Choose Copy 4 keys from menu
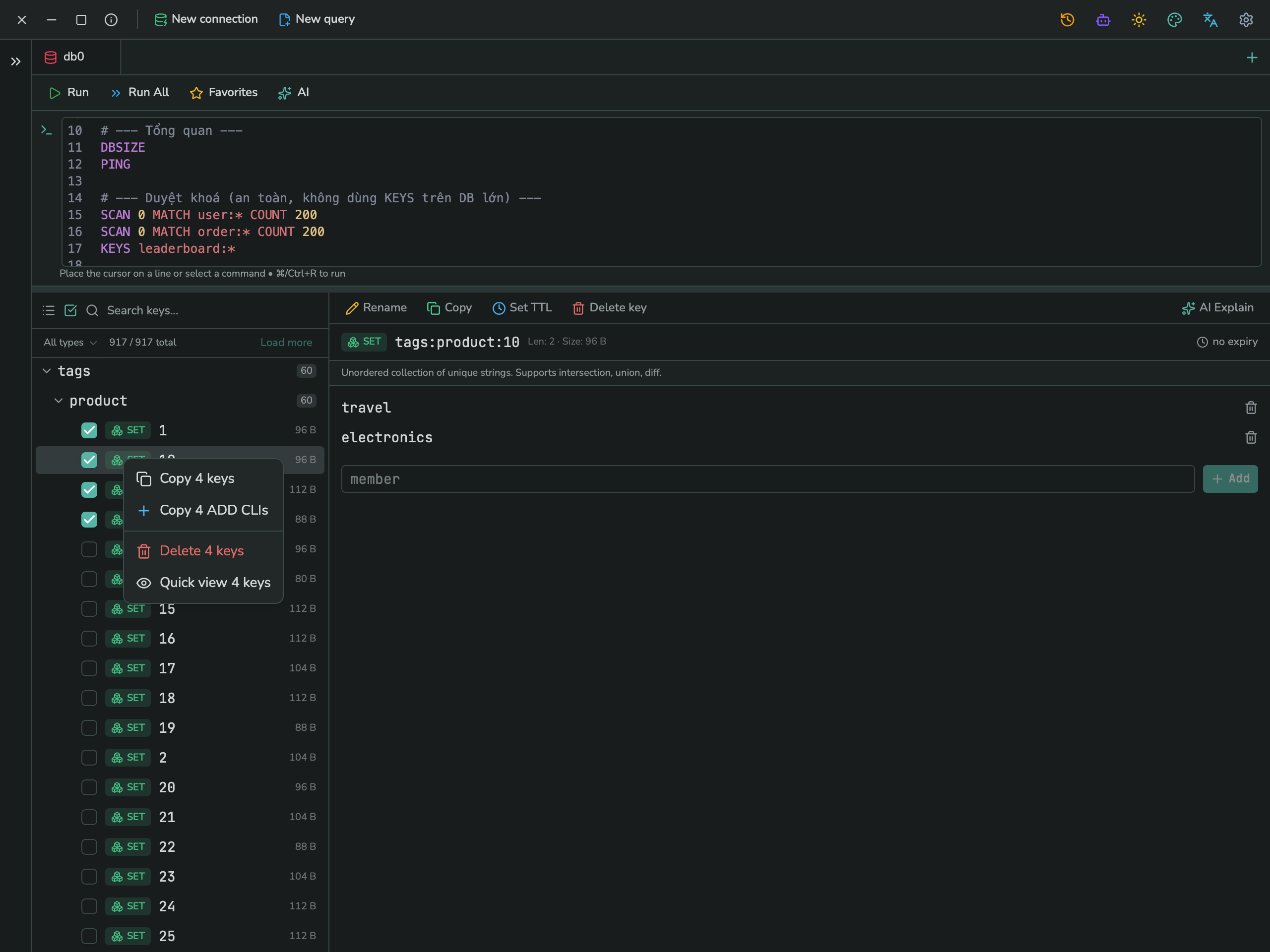 tap(203, 478)
